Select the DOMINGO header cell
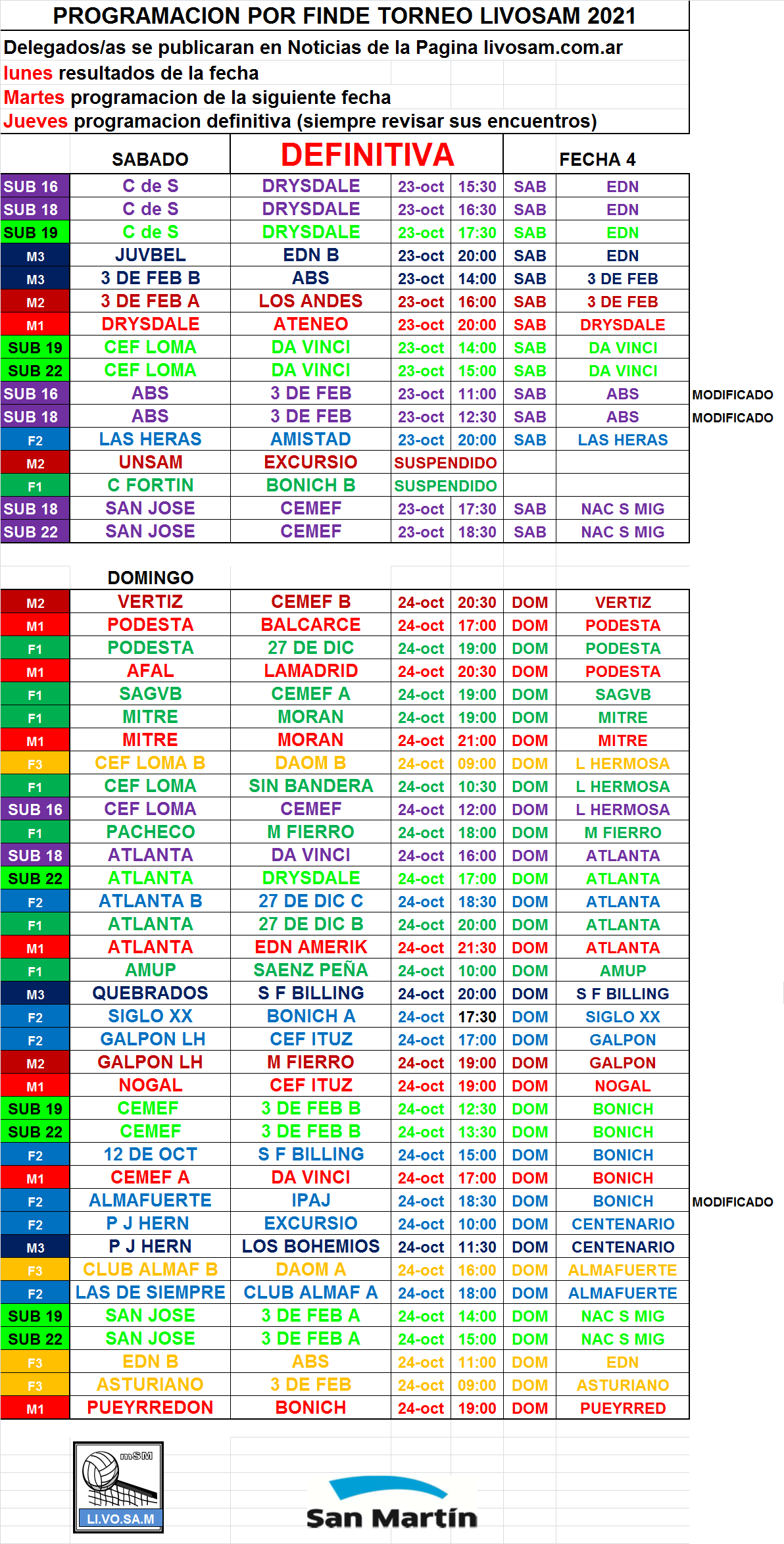Image resolution: width=784 pixels, height=1544 pixels. (151, 578)
